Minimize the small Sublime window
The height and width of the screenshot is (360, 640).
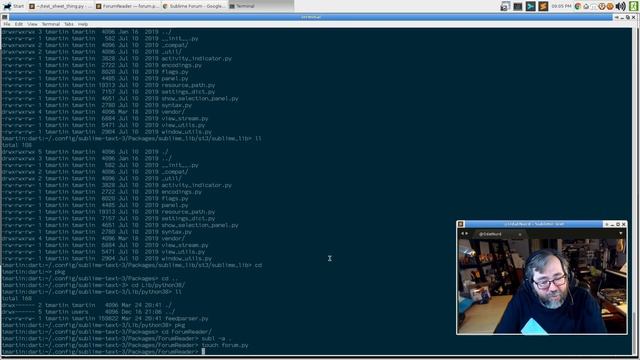(x=612, y=224)
